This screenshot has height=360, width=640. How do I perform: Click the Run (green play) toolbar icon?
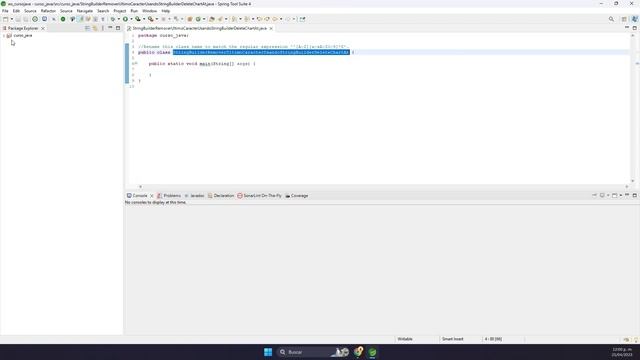(125, 19)
